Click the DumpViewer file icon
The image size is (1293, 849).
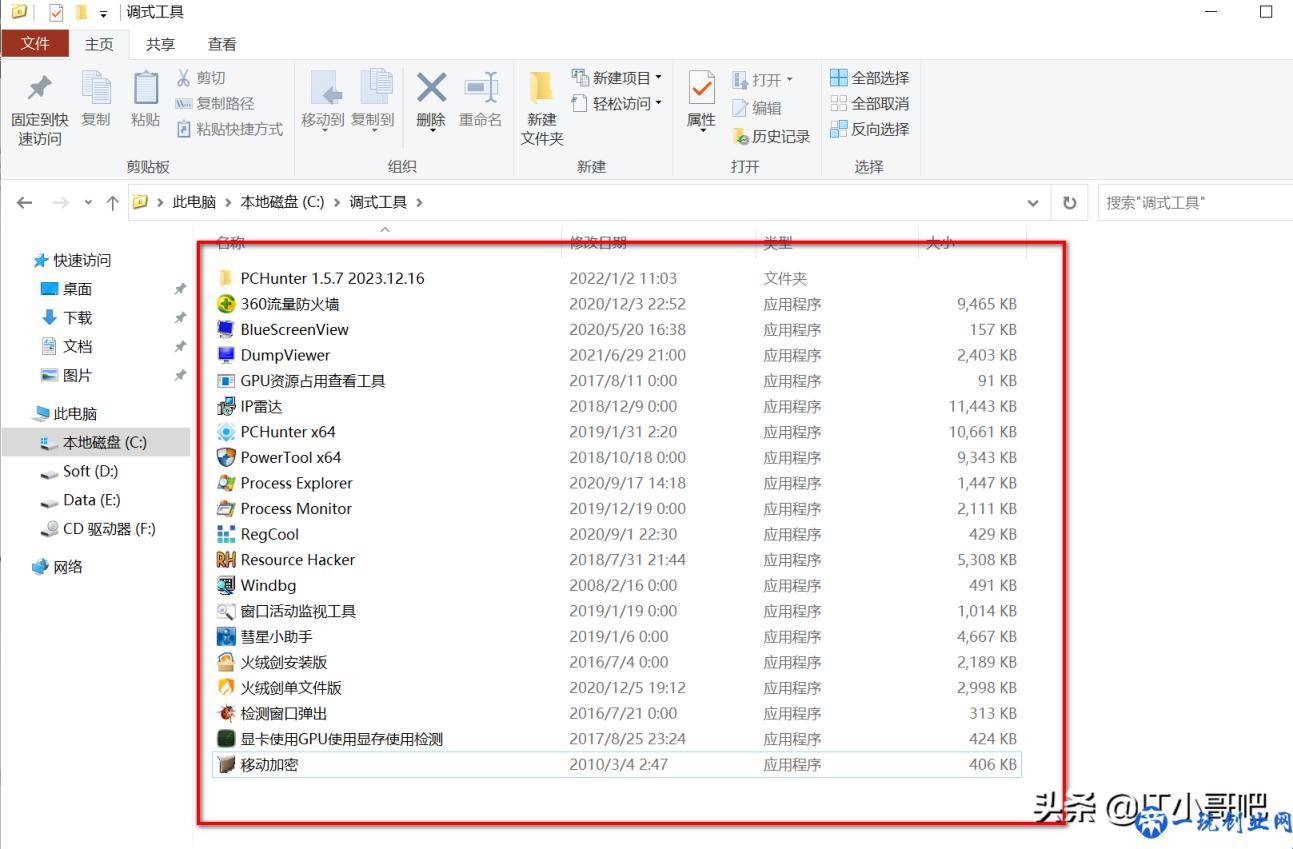[226, 355]
